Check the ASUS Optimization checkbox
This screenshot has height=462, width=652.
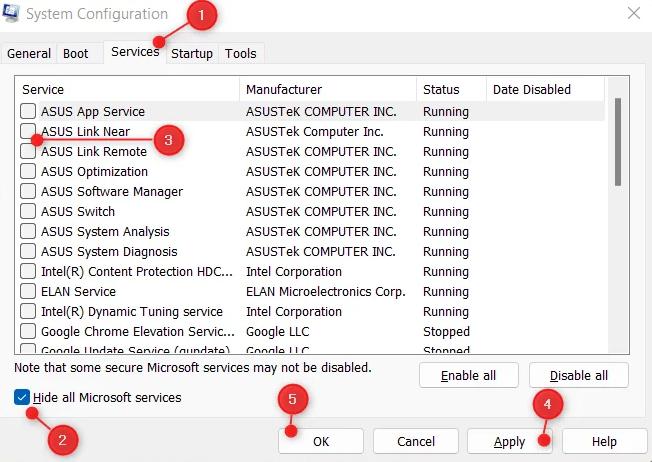(x=28, y=171)
